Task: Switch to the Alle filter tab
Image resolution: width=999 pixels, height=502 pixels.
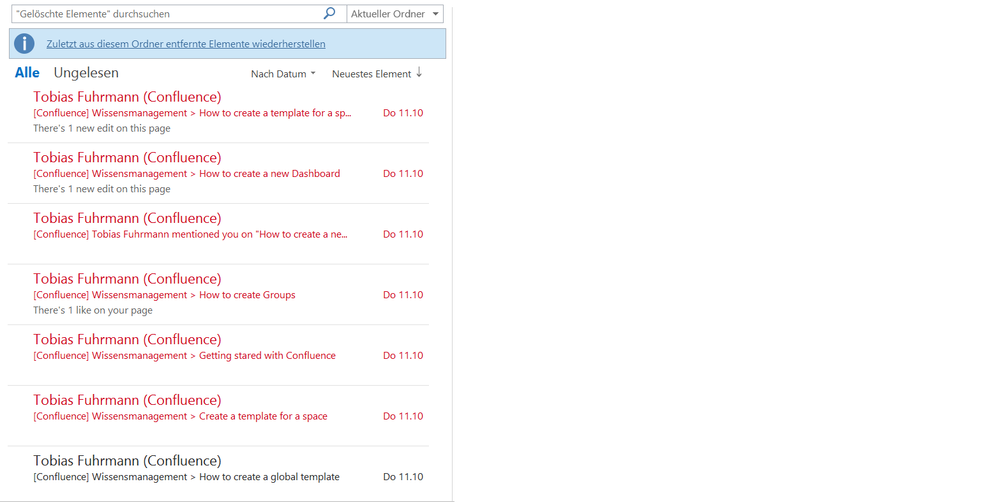Action: click(x=27, y=73)
